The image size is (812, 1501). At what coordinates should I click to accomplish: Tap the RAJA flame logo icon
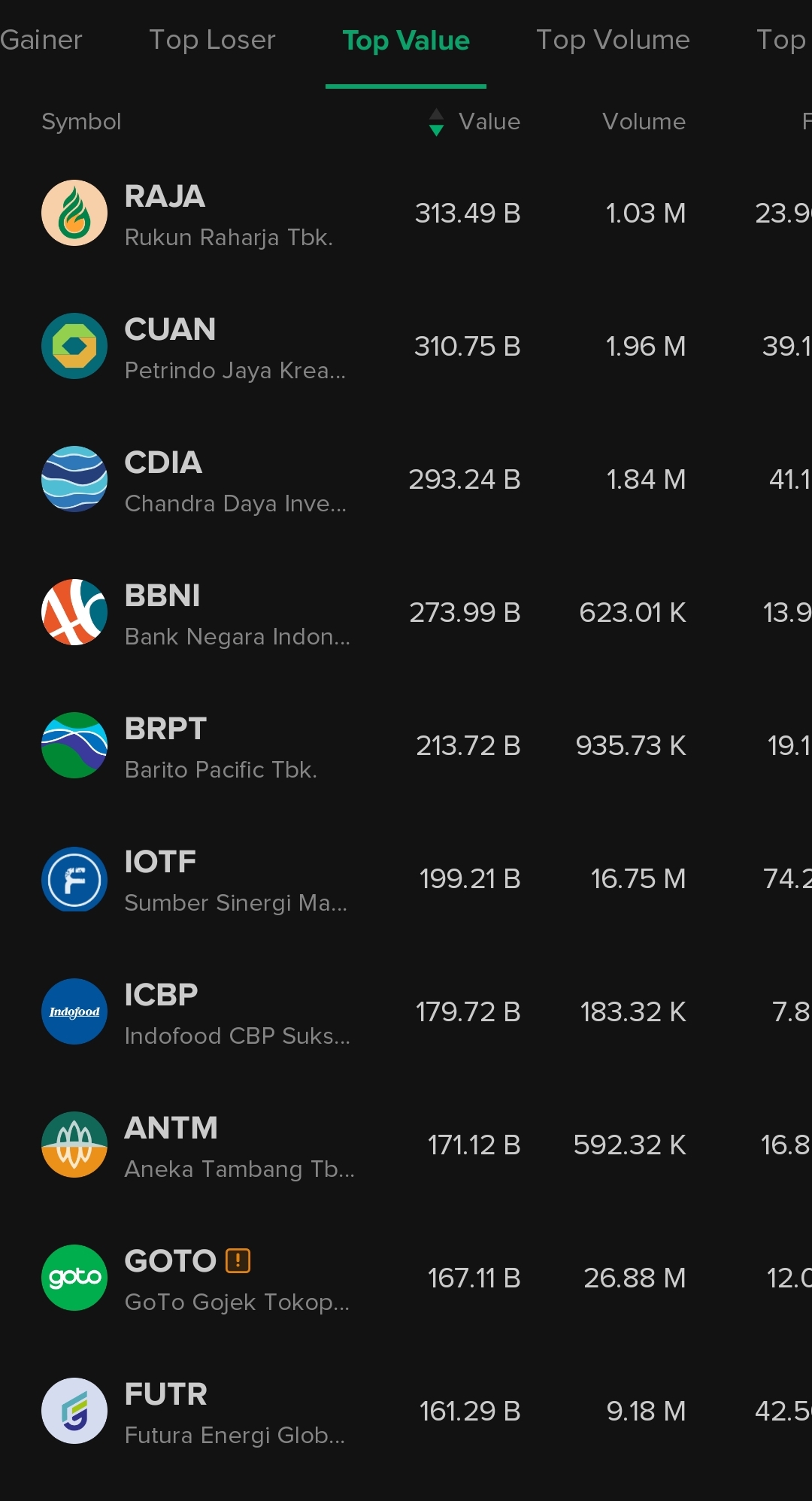(x=74, y=213)
